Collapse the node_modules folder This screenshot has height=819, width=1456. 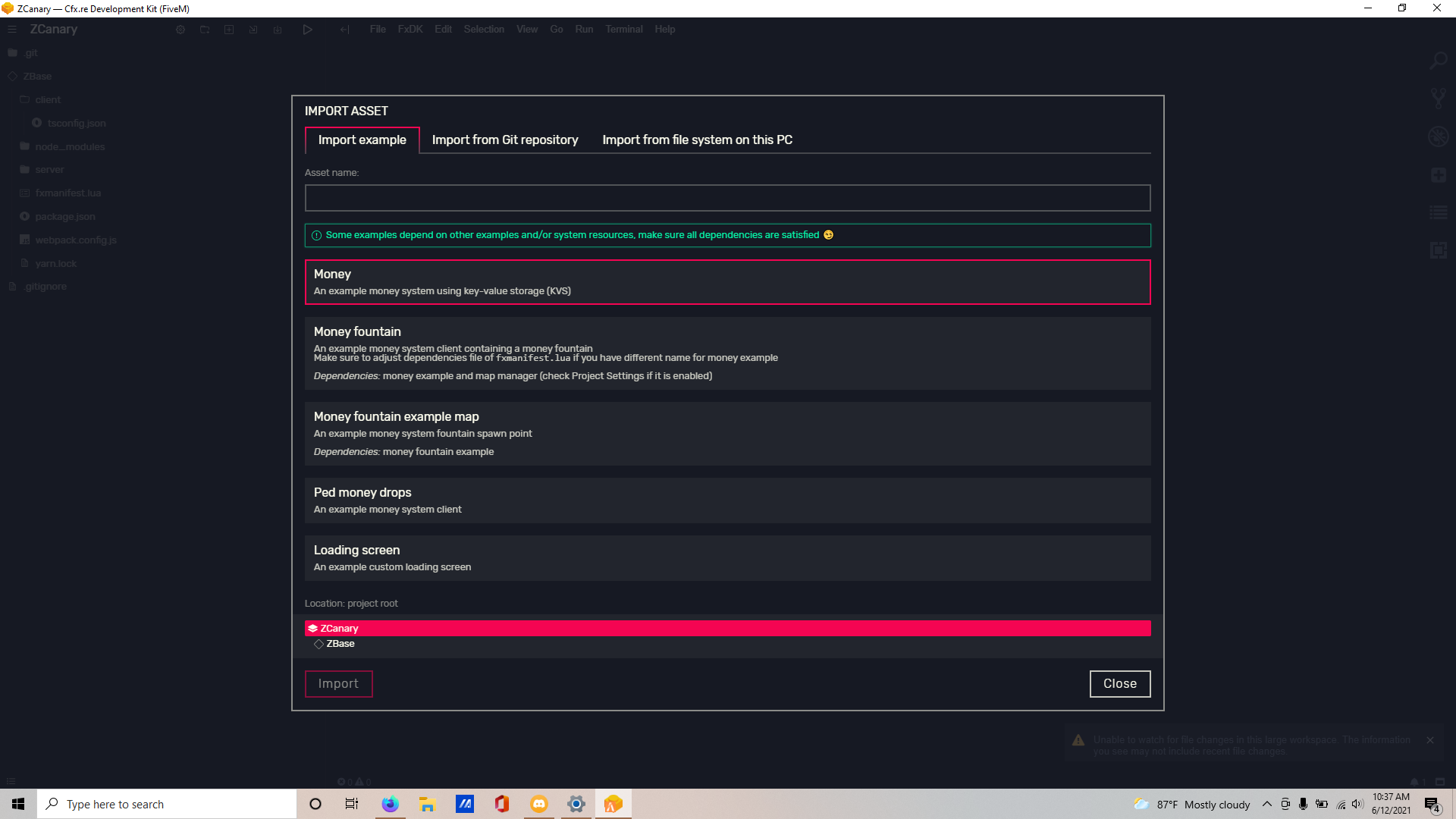point(70,146)
